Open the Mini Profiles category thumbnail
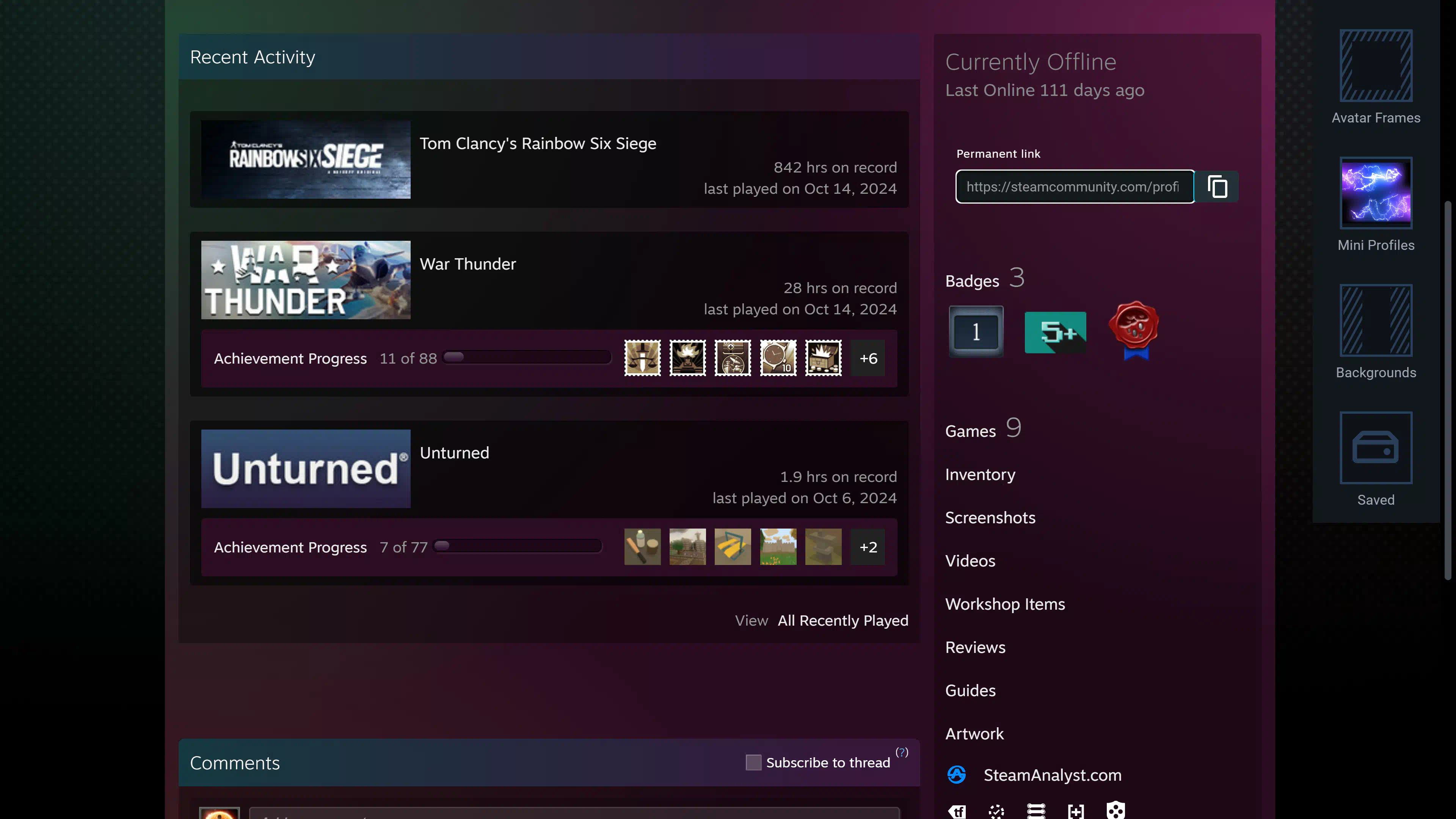 coord(1376,193)
